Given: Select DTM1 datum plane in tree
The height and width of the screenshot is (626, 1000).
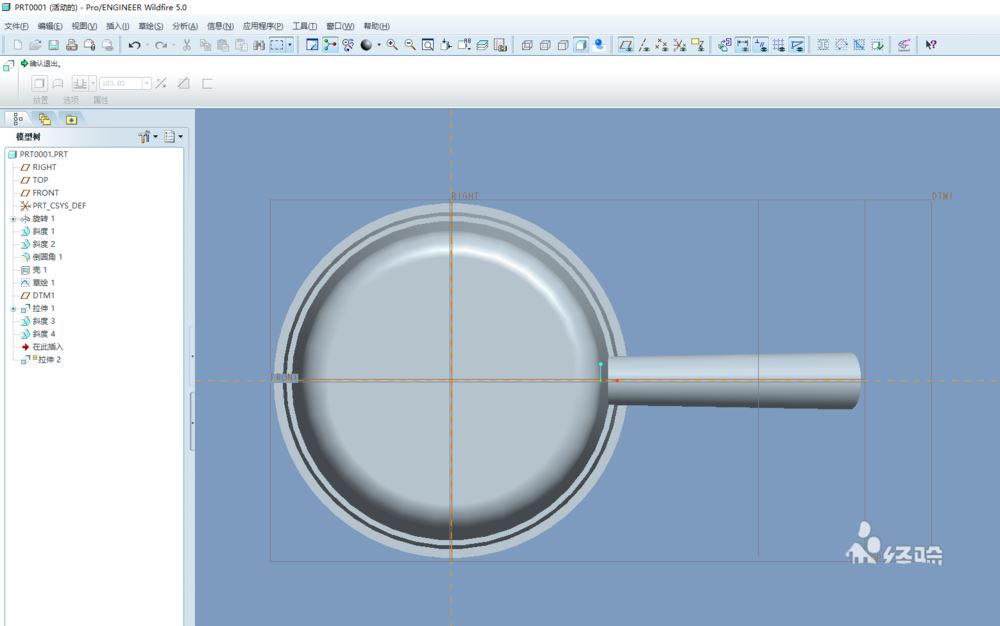Looking at the screenshot, I should pos(38,295).
